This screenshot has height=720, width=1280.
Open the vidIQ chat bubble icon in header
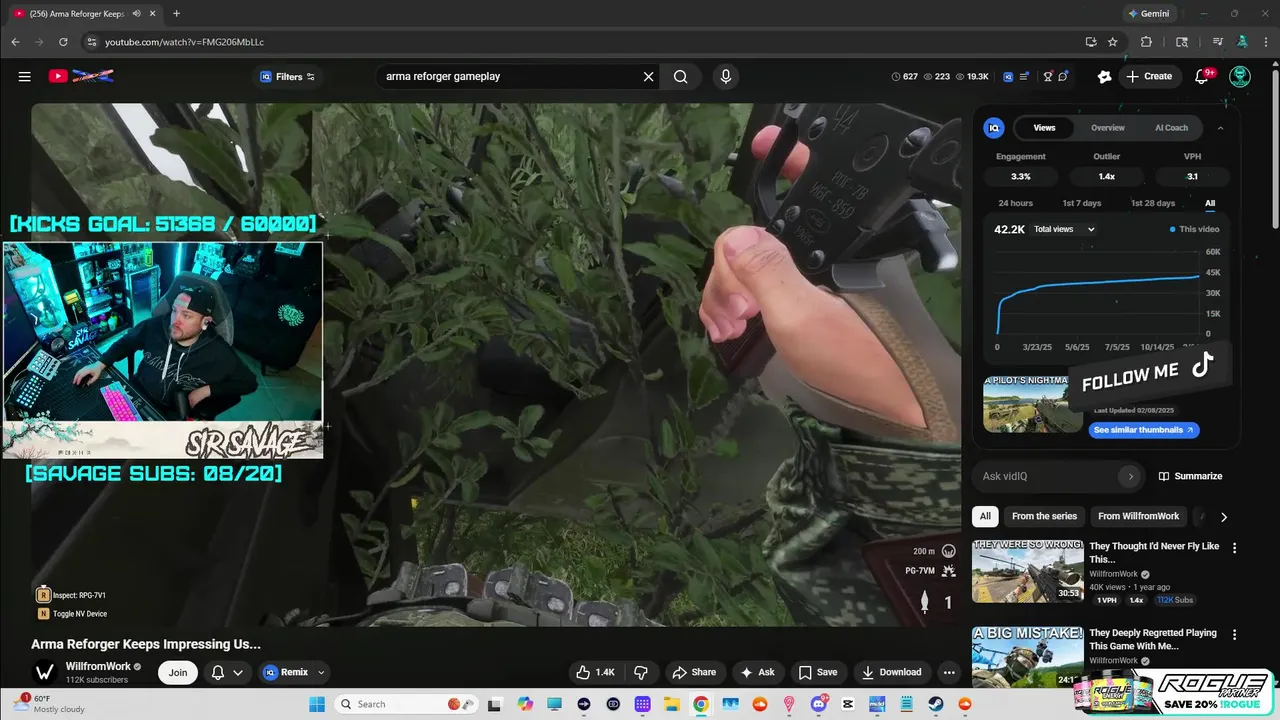pos(1063,76)
